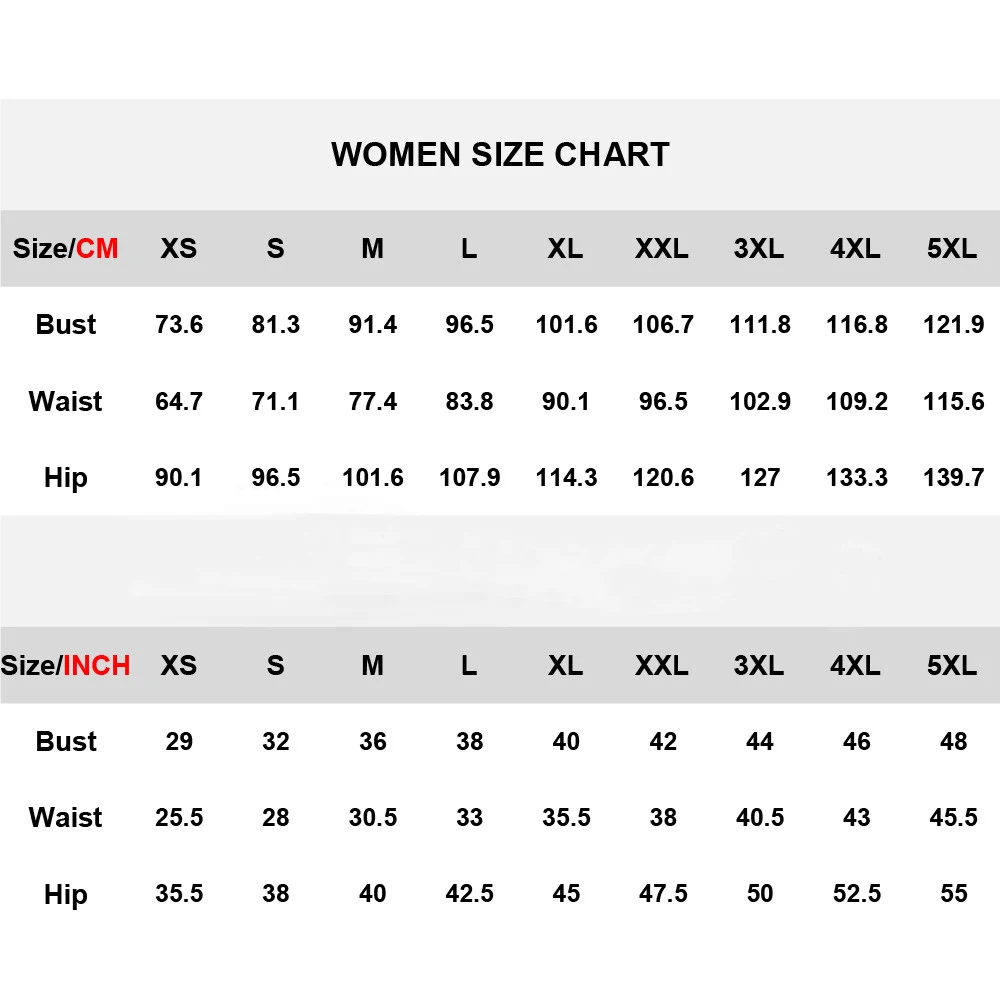Select the Waist row label in CM table
Image resolution: width=1000 pixels, height=1000 pixels.
tap(66, 401)
